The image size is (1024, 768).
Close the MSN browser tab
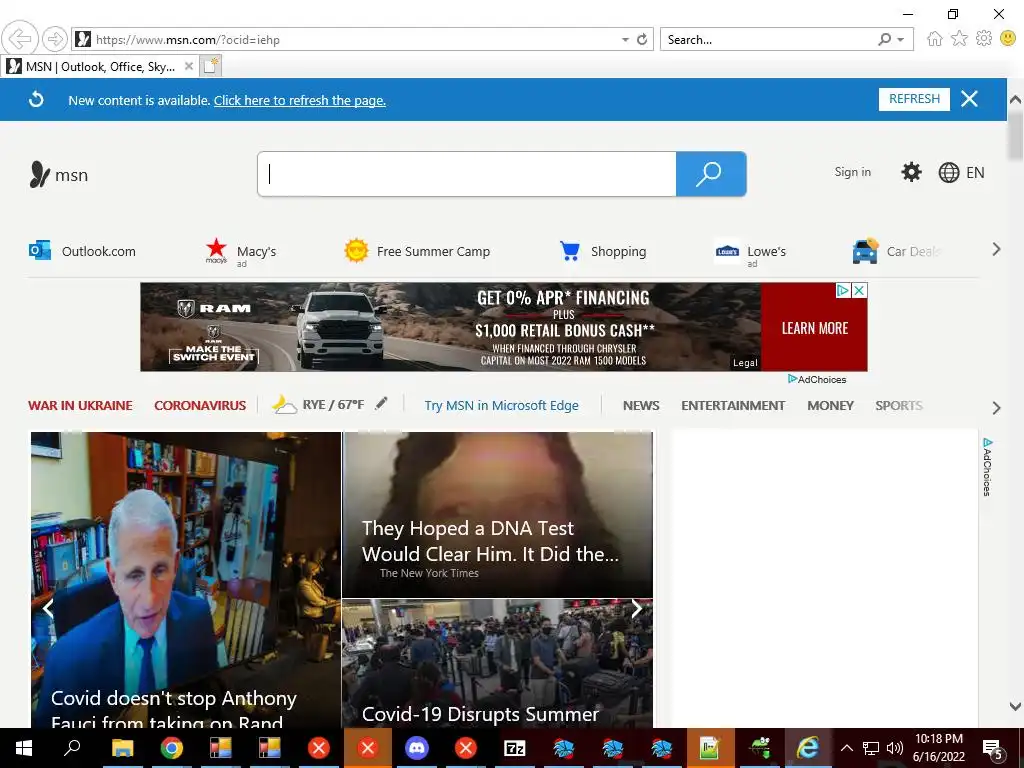point(188,66)
